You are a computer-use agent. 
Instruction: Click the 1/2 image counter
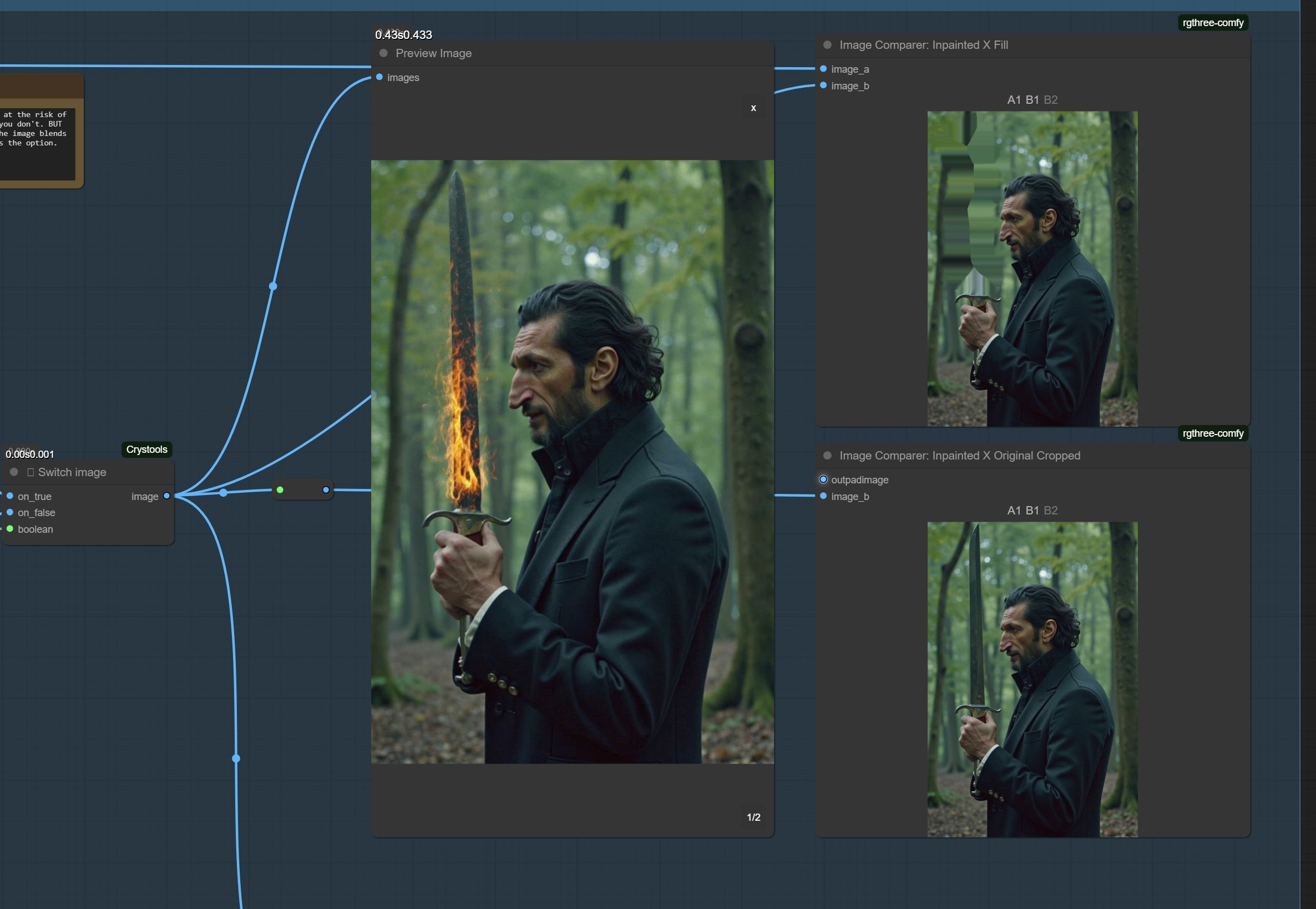[x=753, y=817]
